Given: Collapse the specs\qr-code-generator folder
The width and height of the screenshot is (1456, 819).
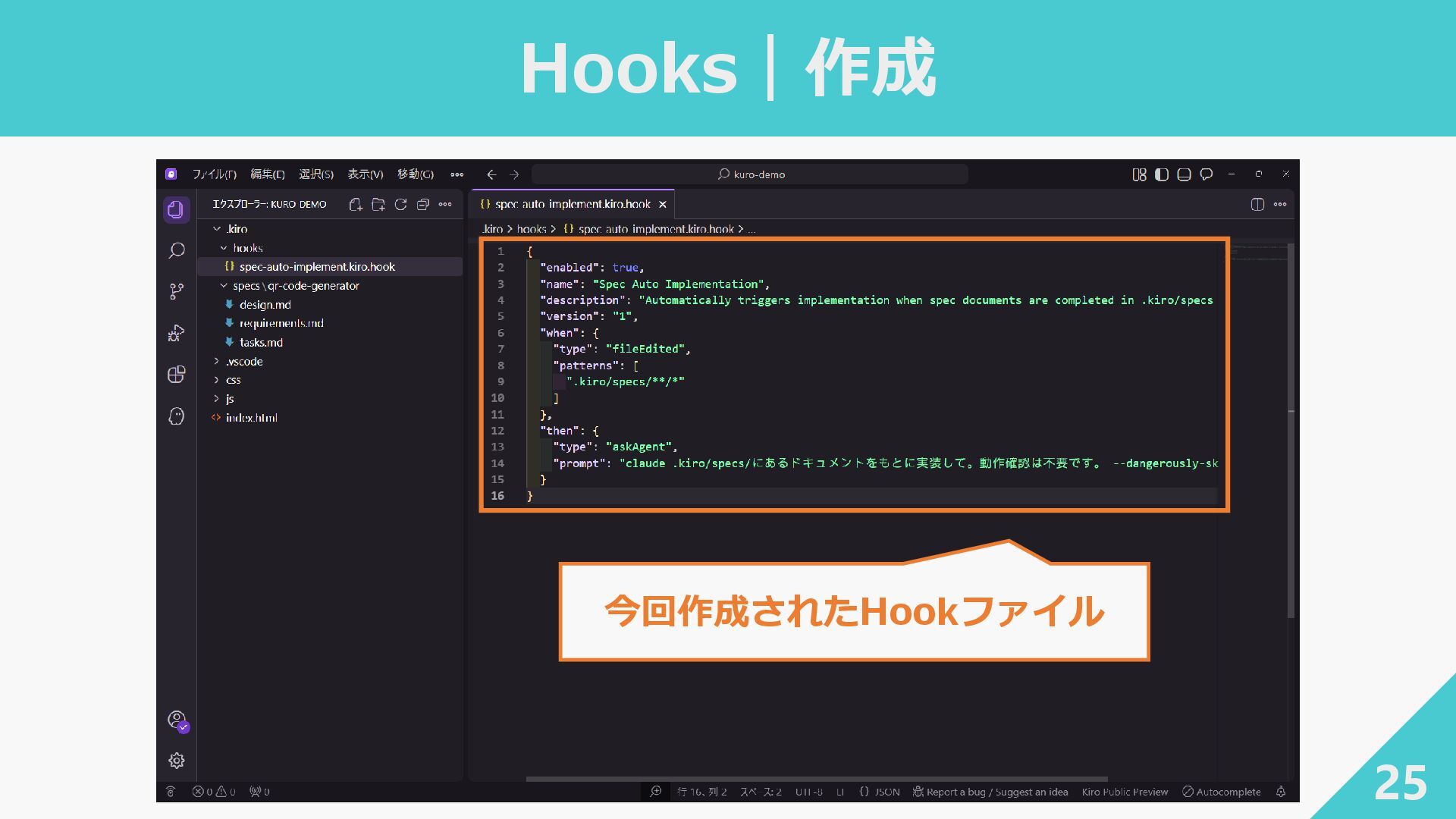Looking at the screenshot, I should (224, 286).
